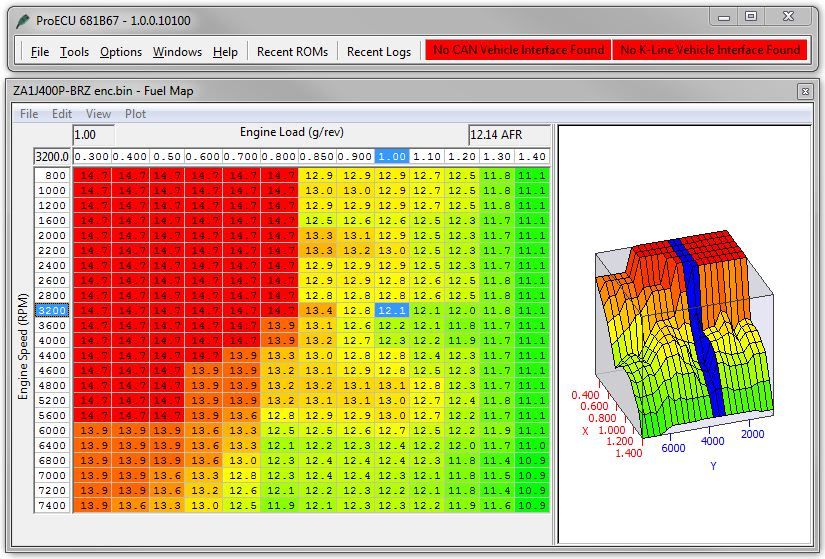Screen dimensions: 825x559
Task: Open the Plot menu in Fuel Map window
Action: click(135, 114)
